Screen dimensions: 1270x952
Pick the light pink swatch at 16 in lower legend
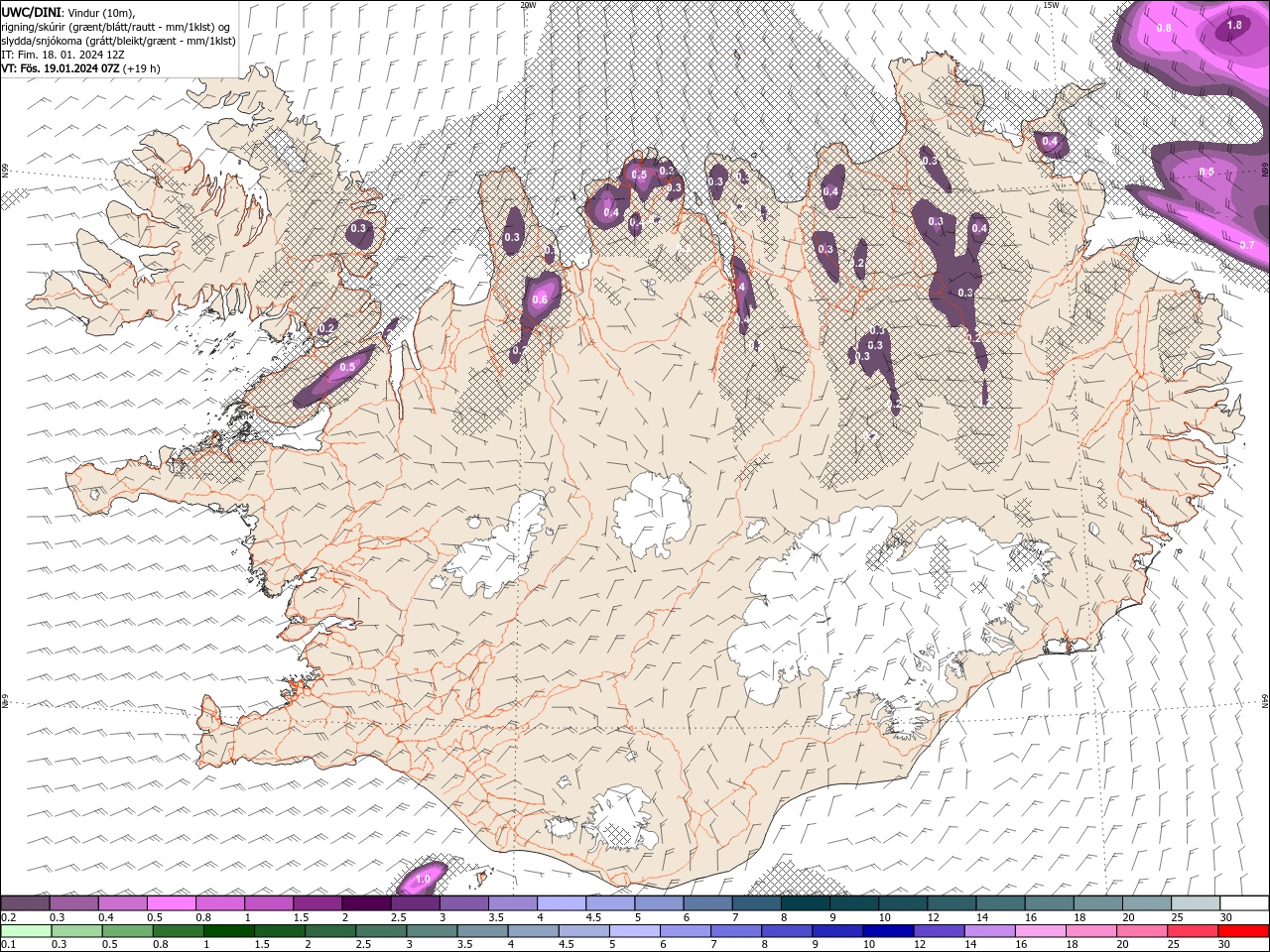coord(1040,931)
